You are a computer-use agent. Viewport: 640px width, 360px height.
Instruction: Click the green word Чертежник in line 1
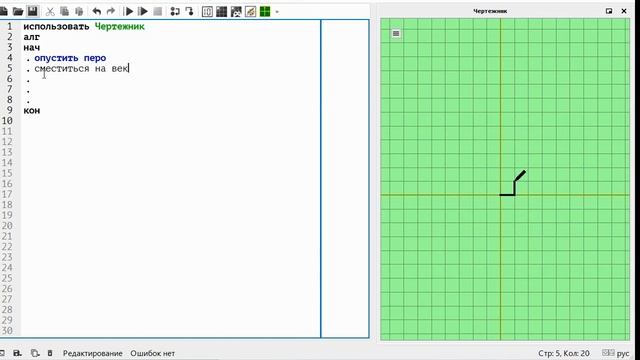pos(120,27)
